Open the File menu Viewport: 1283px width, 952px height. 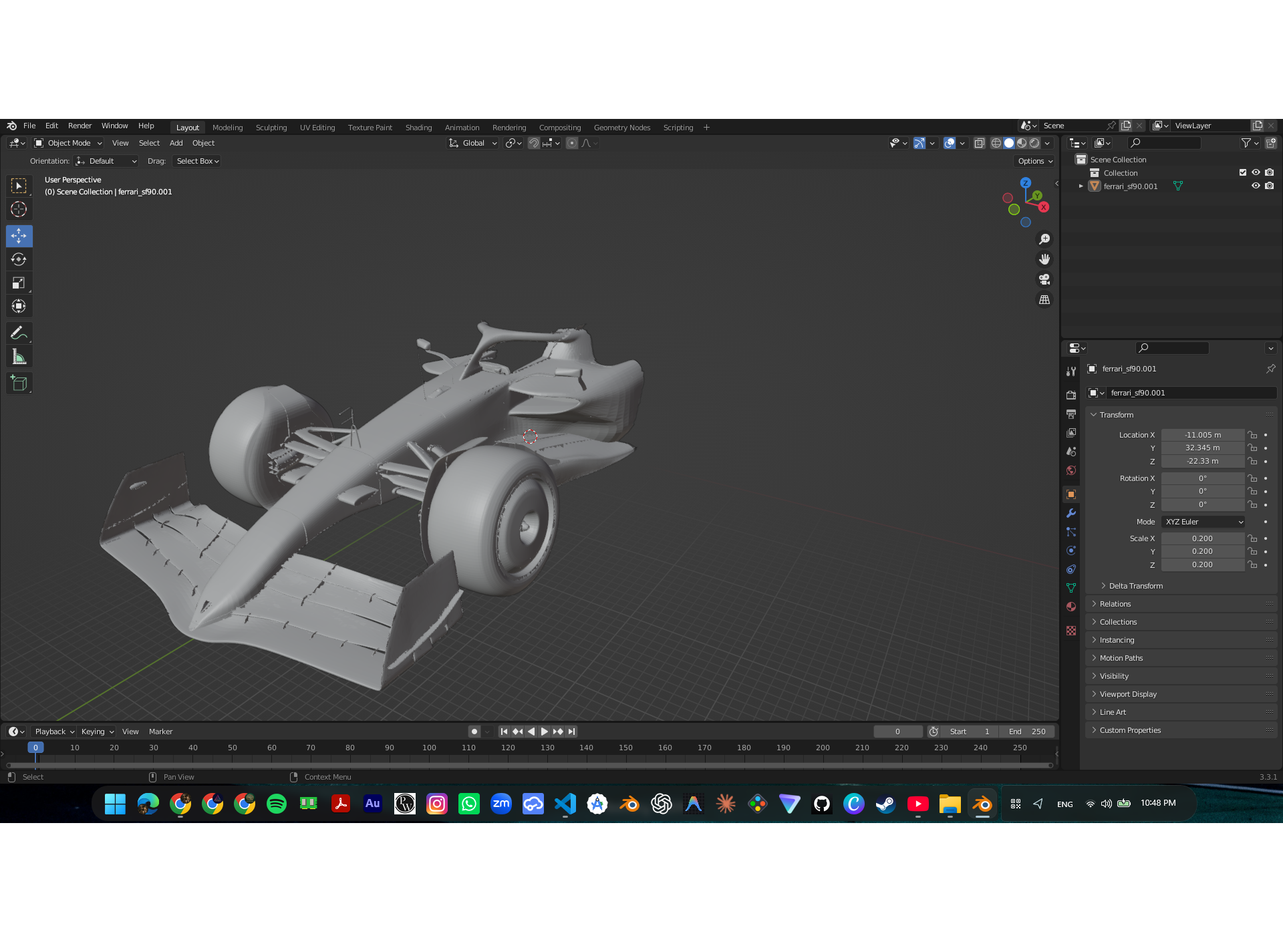pos(29,126)
